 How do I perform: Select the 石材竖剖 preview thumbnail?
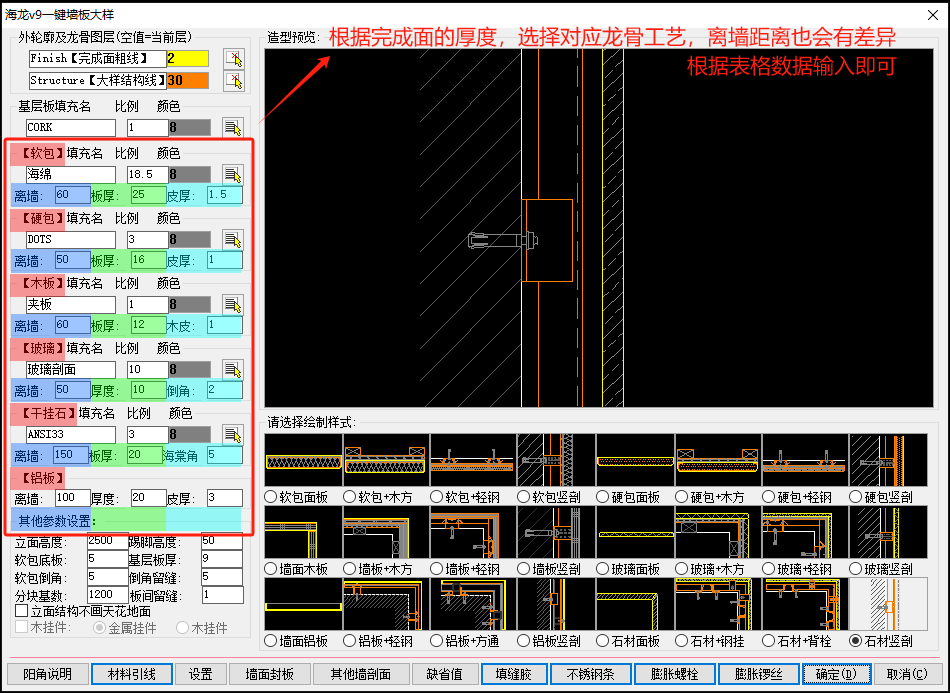[888, 604]
